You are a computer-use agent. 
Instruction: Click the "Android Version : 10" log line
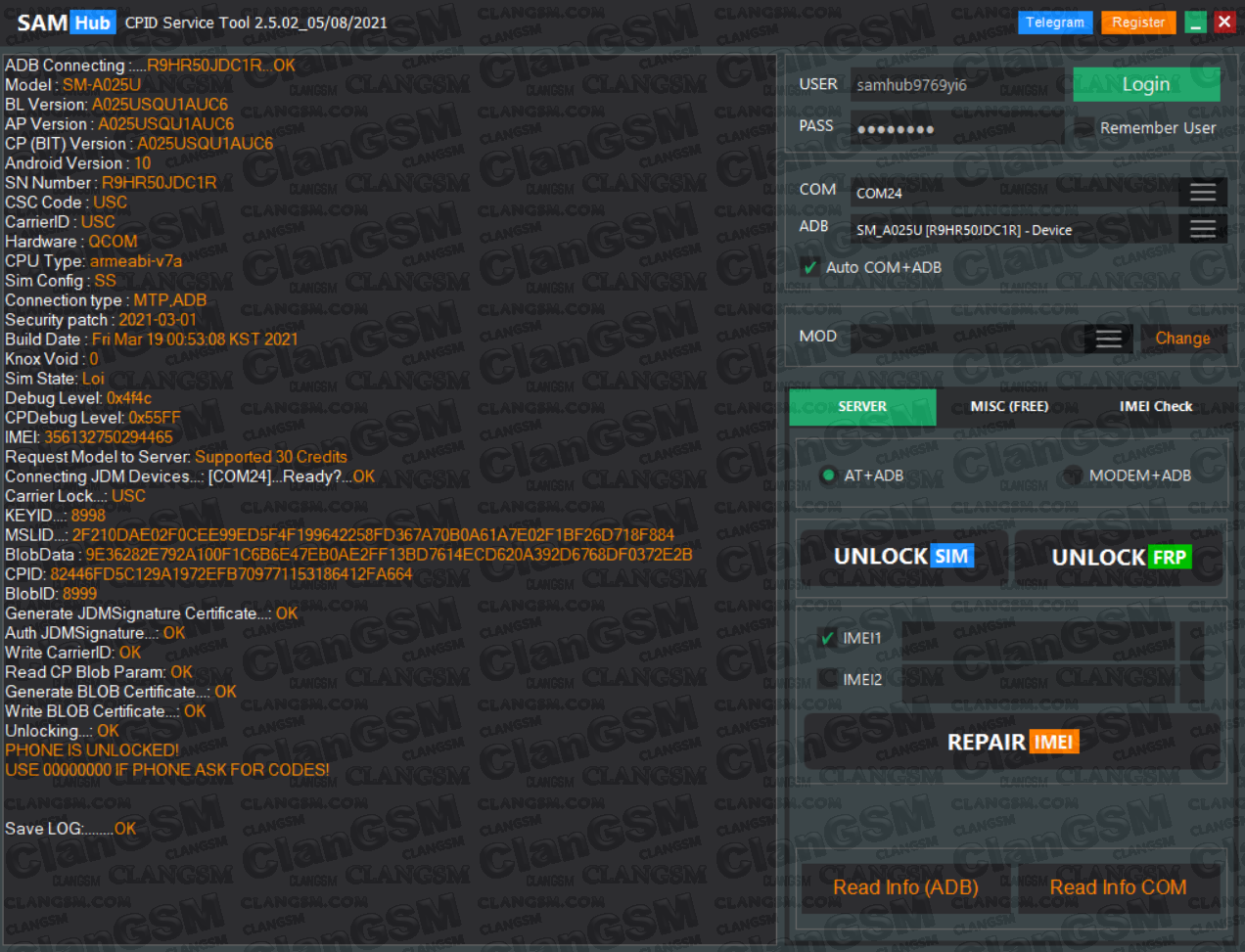click(x=78, y=163)
